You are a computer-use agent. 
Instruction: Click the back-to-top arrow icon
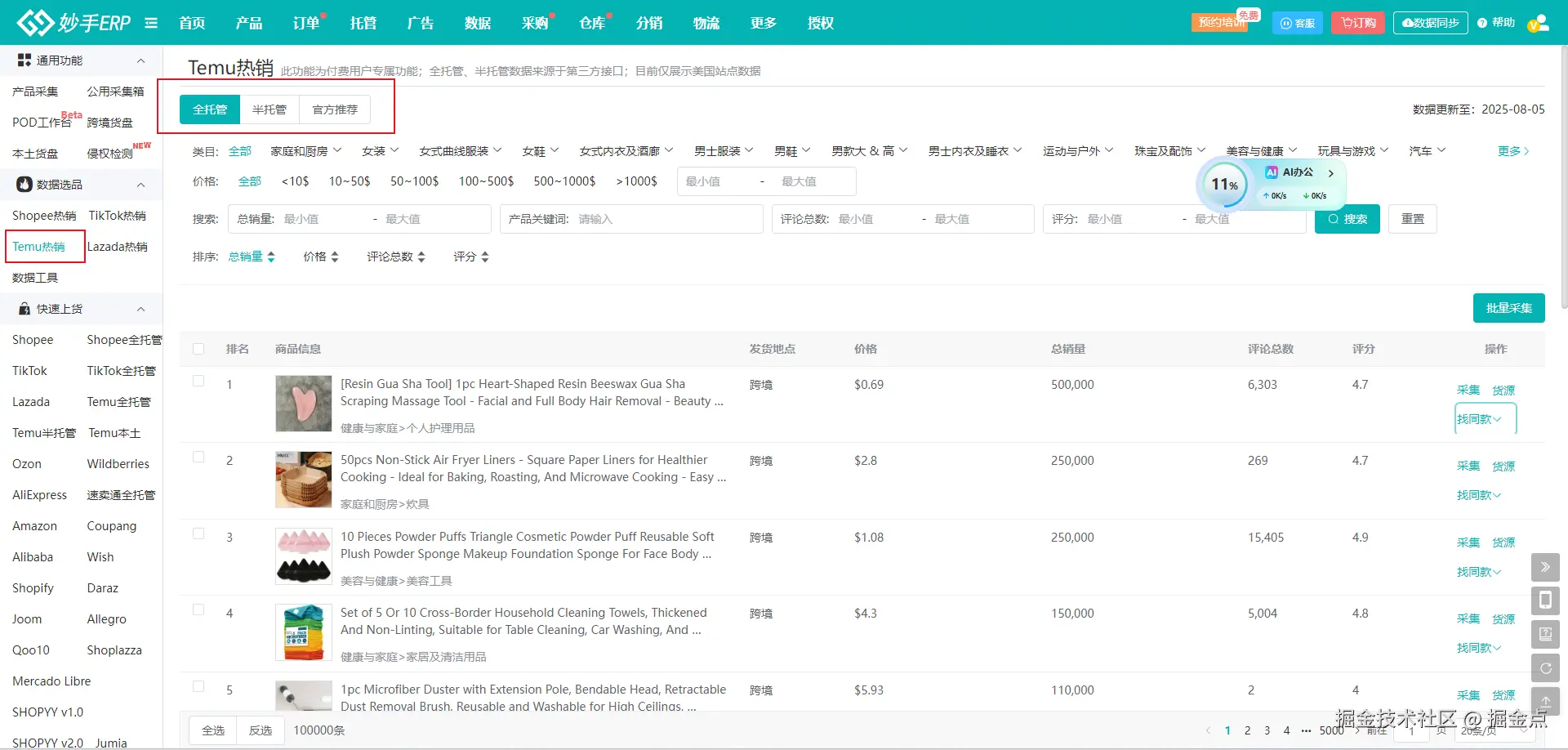pyautogui.click(x=1545, y=701)
